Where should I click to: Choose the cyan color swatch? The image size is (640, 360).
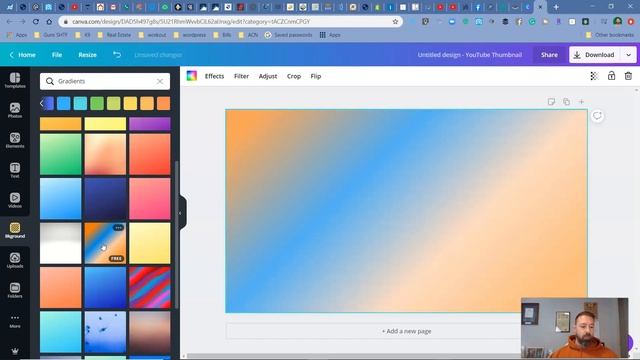(x=80, y=103)
